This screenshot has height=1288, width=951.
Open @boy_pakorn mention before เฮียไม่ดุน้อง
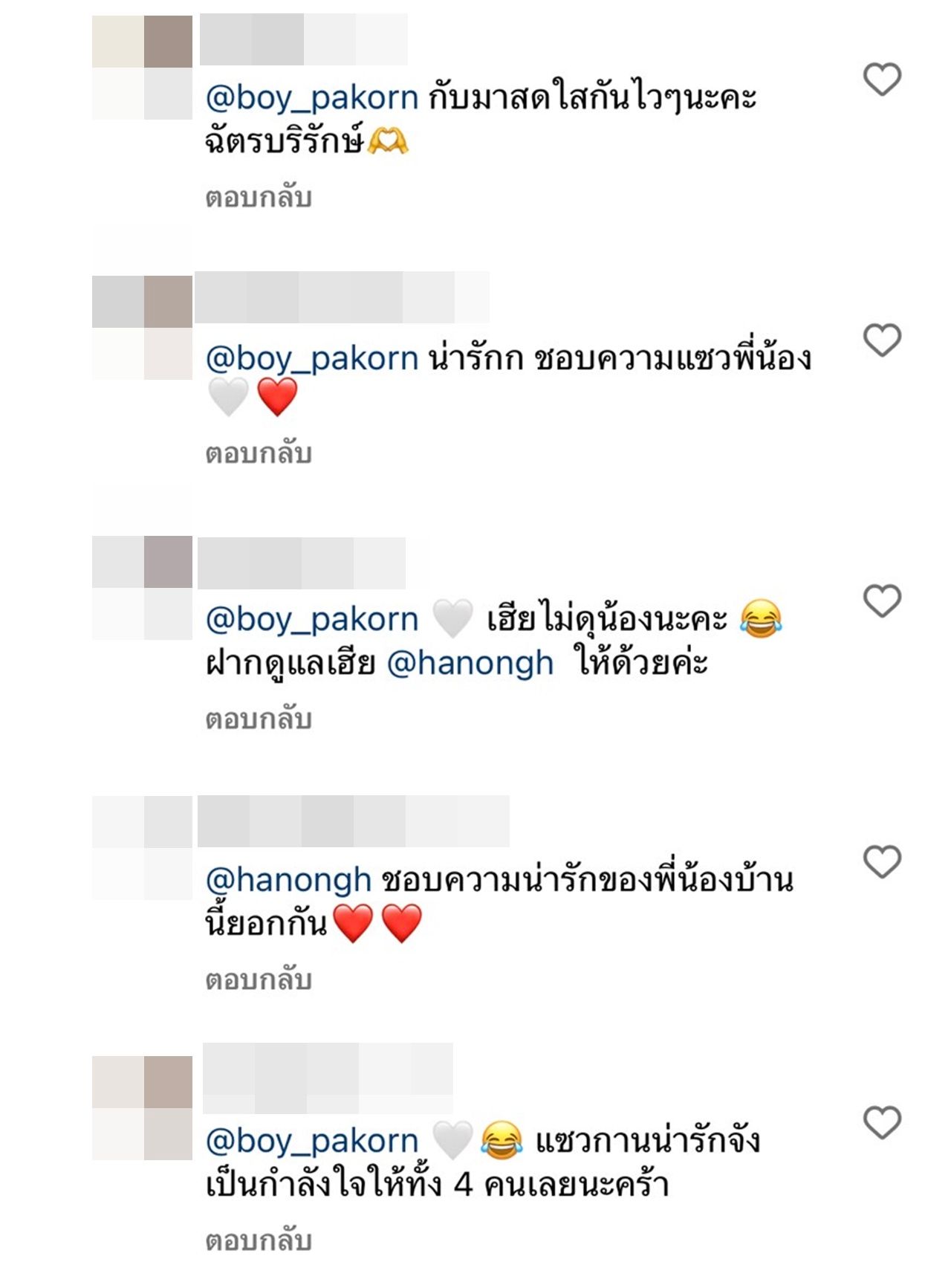pyautogui.click(x=312, y=620)
